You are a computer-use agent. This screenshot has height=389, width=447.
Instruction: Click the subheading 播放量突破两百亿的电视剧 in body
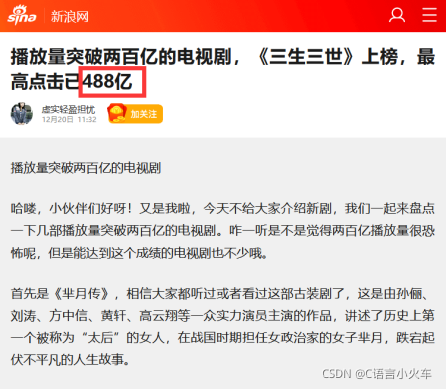(x=86, y=168)
